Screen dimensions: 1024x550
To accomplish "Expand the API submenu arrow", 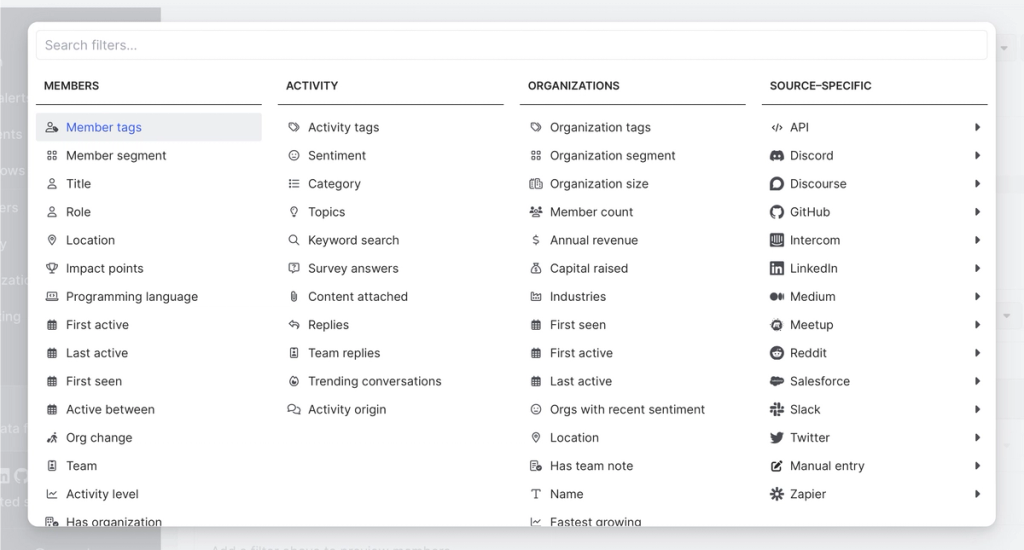I will click(977, 128).
